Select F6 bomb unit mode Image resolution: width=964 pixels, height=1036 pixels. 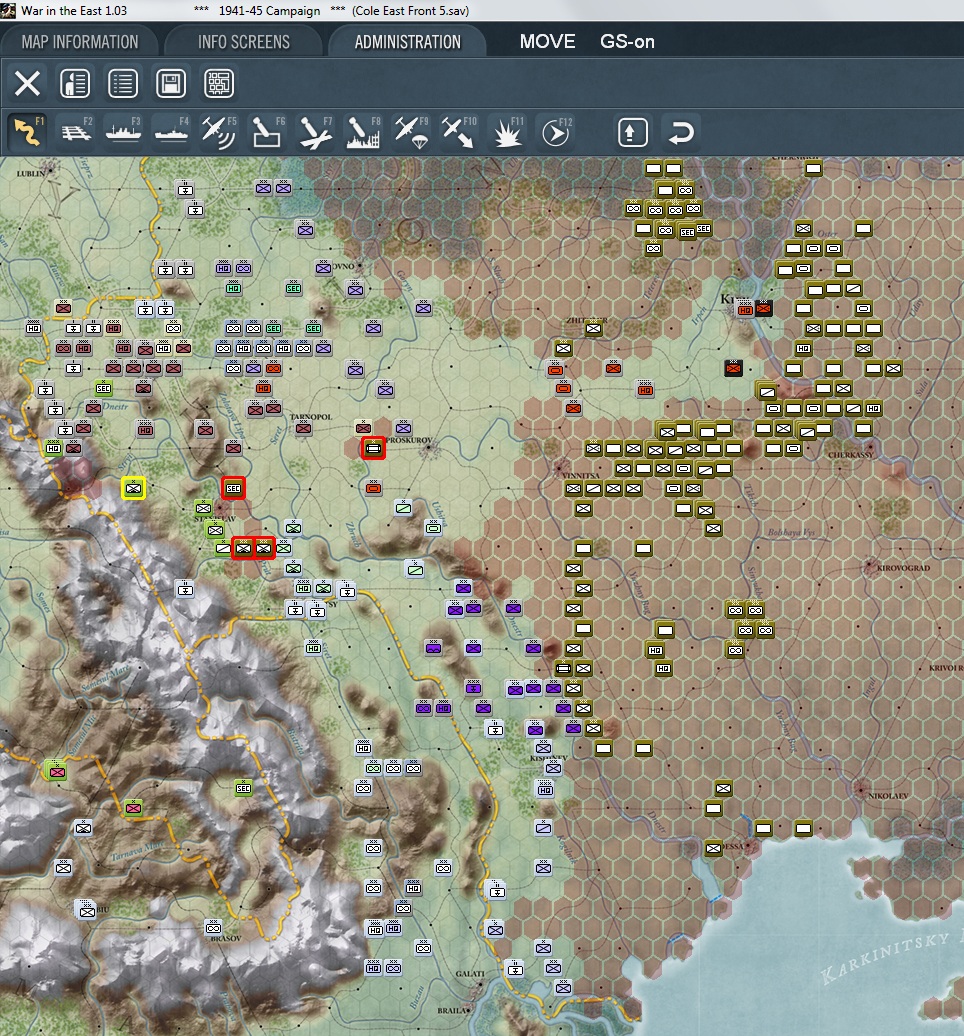point(267,131)
